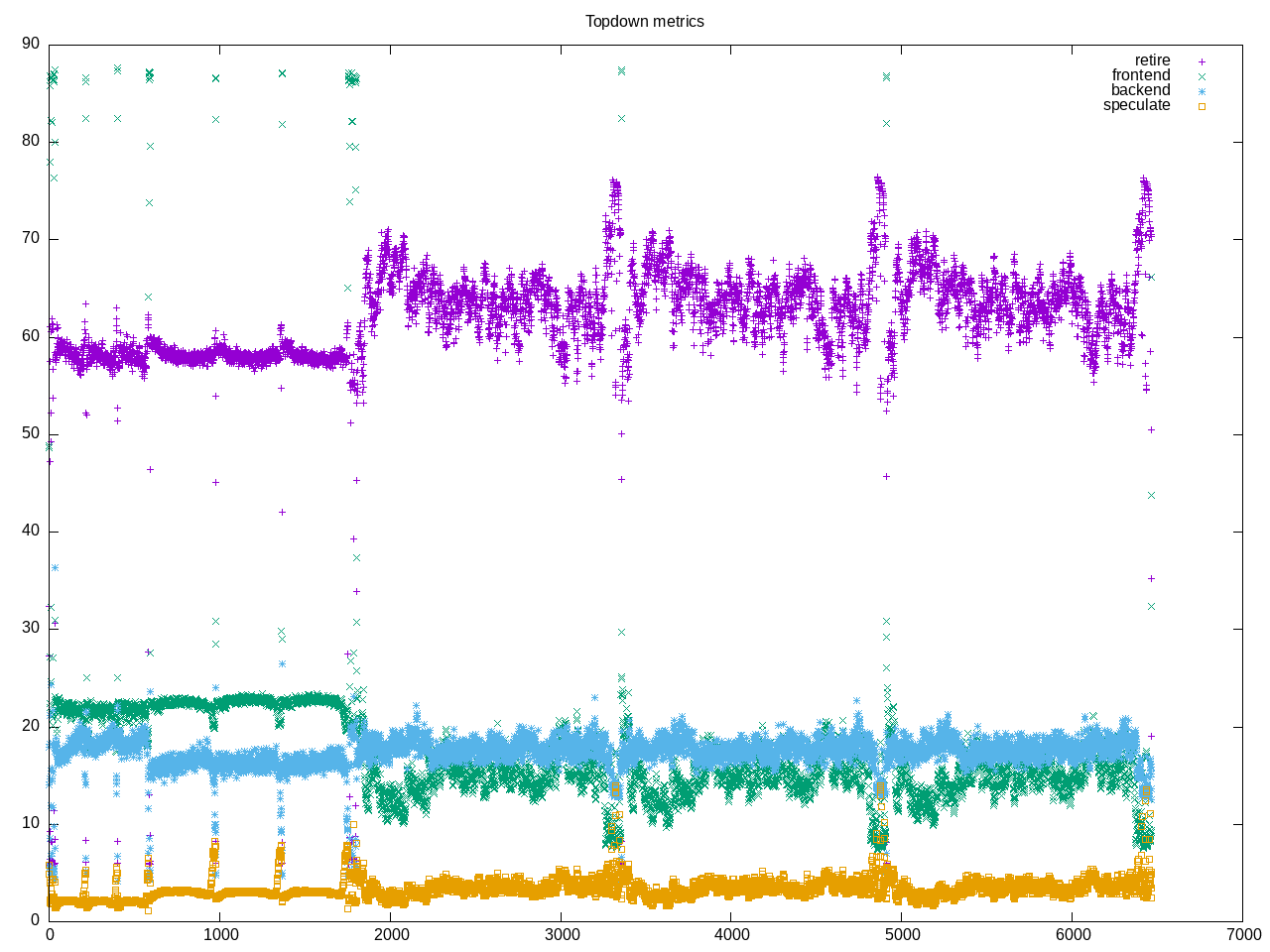Click the 1000 label on the x-axis

click(x=220, y=934)
